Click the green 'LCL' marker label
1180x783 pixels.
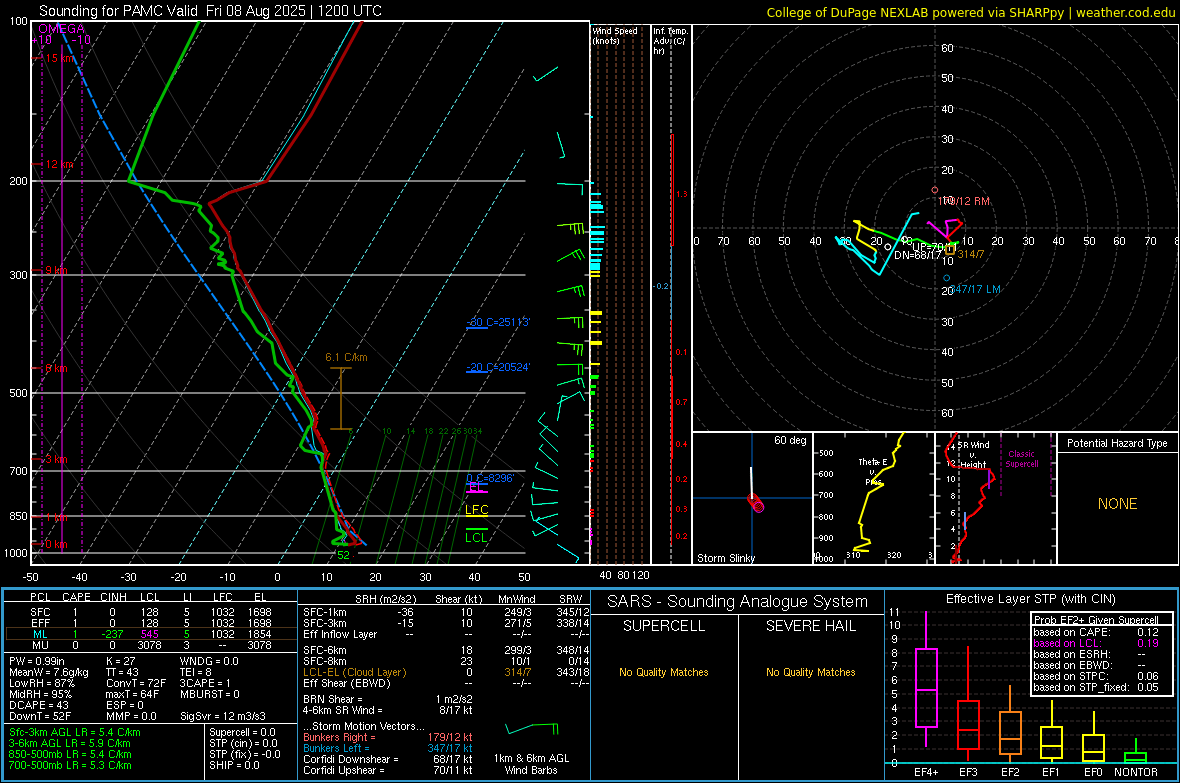point(476,537)
